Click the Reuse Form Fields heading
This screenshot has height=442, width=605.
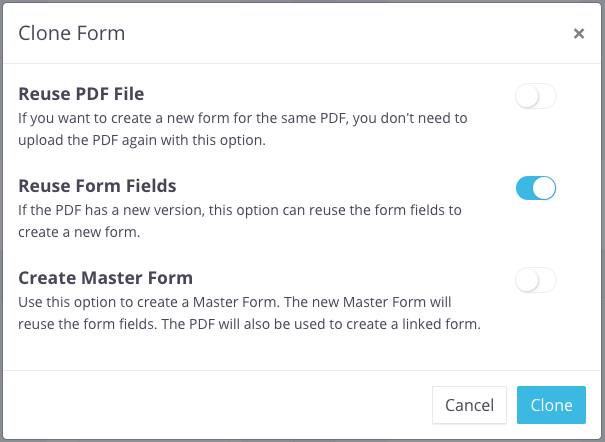(97, 186)
